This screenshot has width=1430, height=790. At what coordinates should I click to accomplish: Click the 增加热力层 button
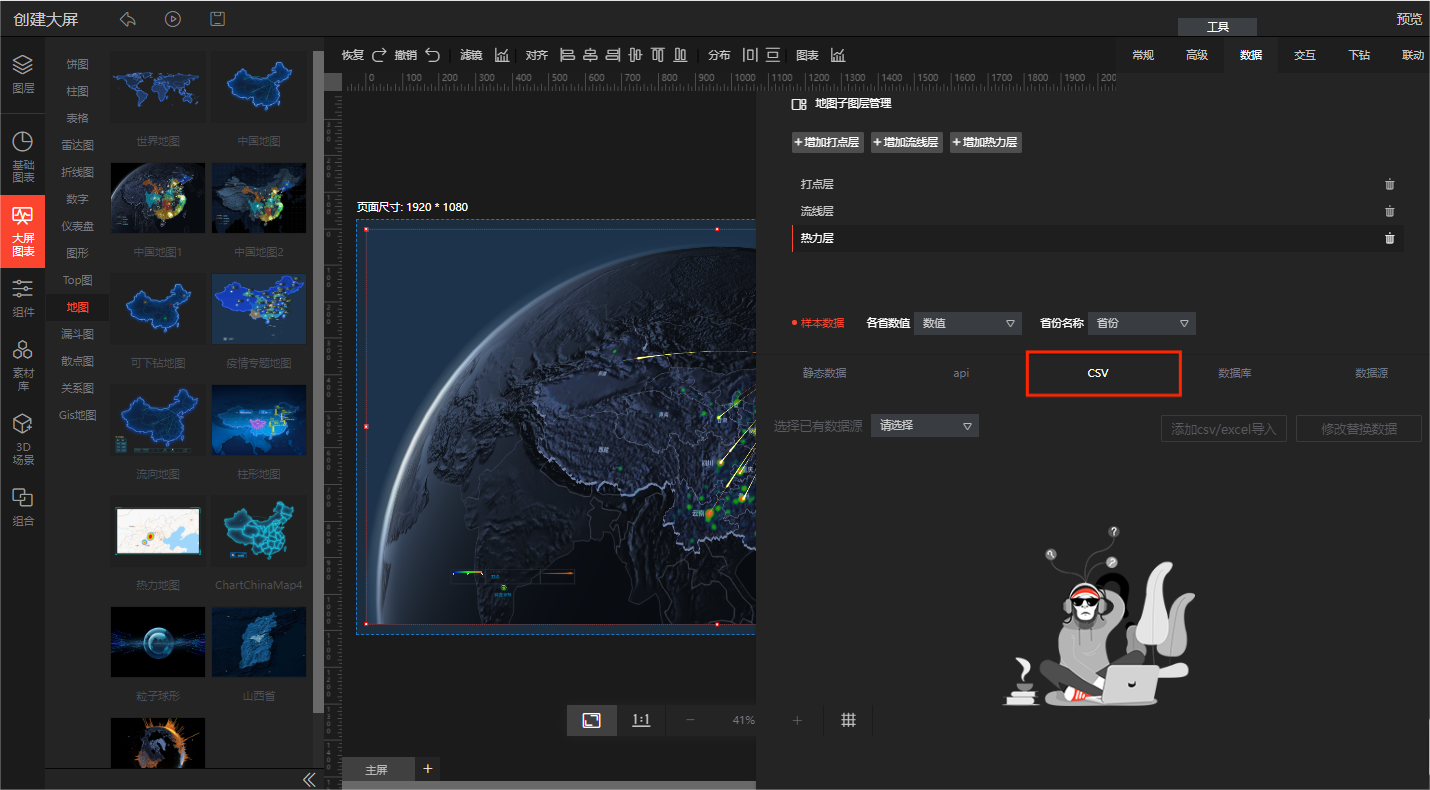[x=986, y=143]
